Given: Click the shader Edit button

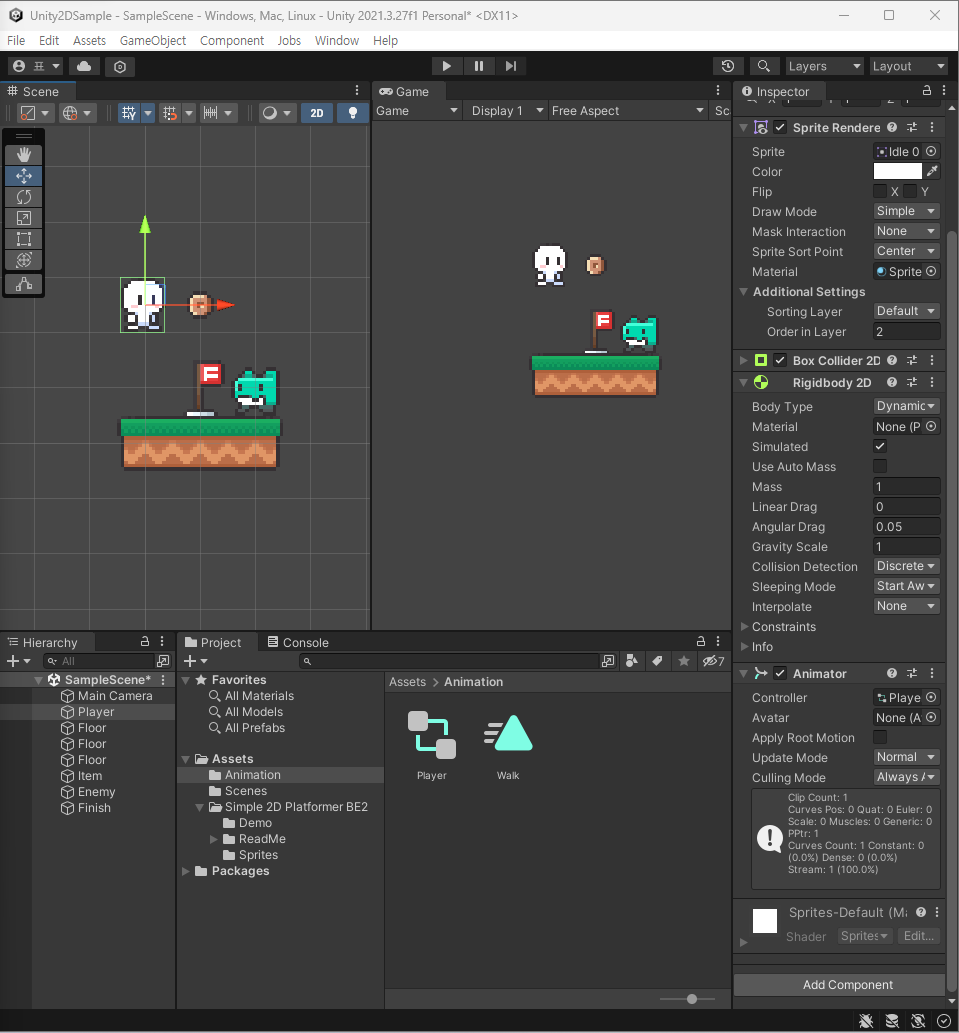Looking at the screenshot, I should (918, 935).
